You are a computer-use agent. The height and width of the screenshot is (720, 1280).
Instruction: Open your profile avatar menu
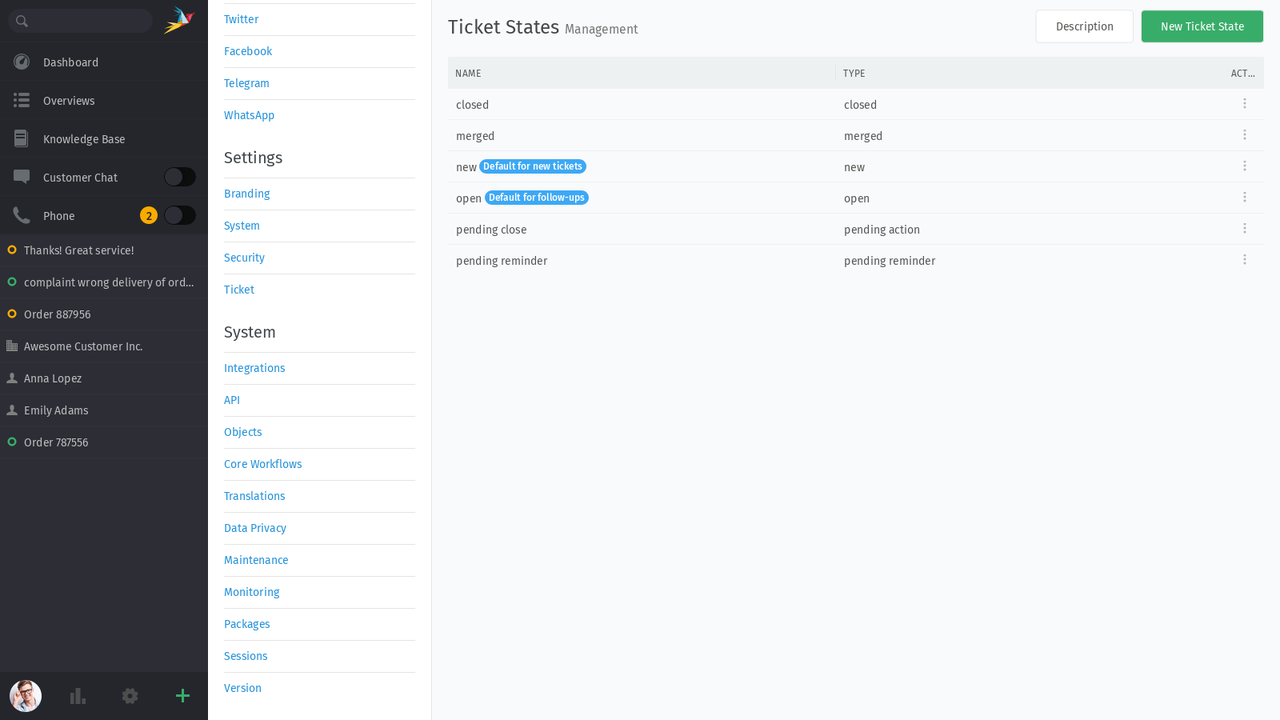24,696
